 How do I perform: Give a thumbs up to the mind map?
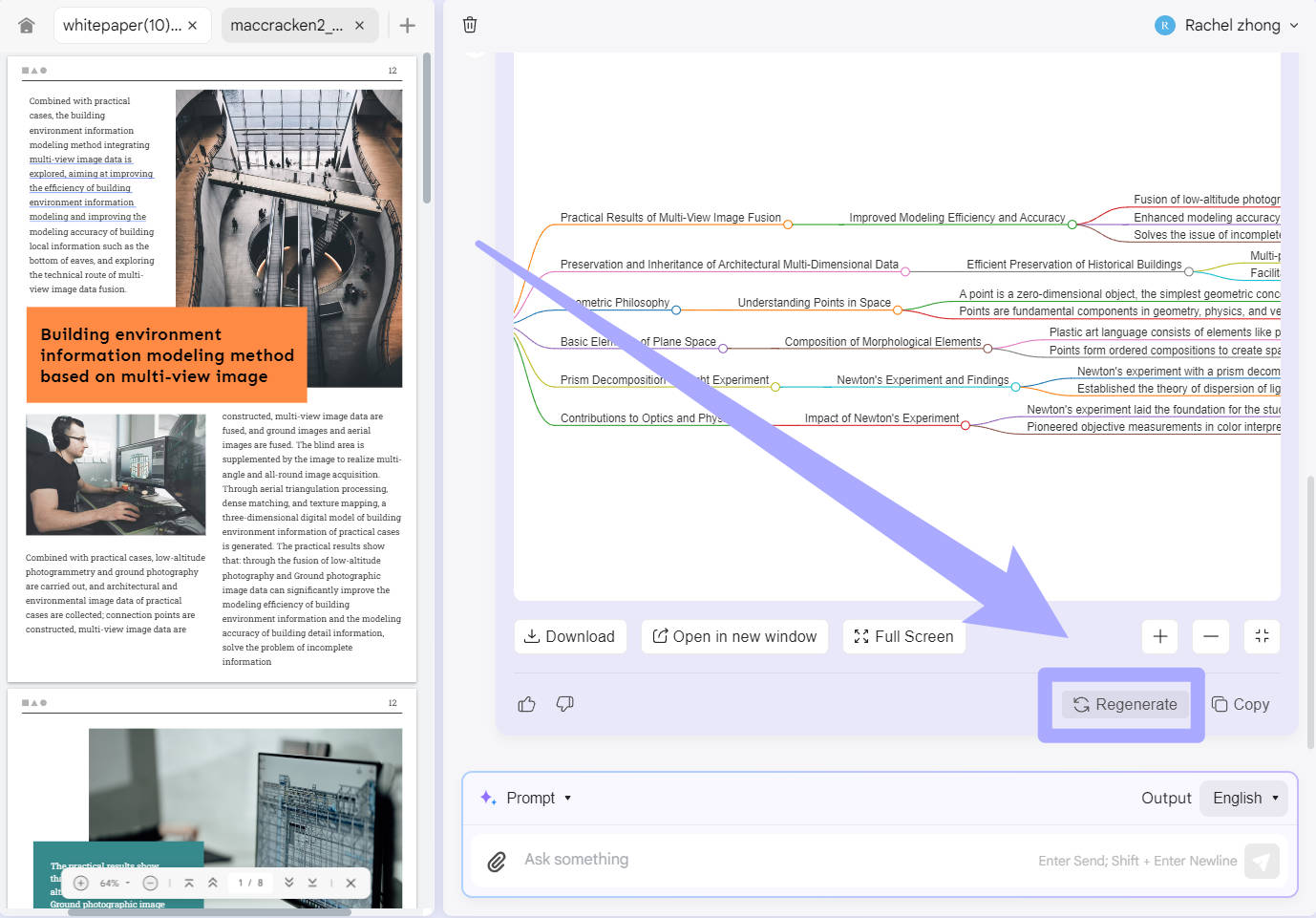pos(526,704)
